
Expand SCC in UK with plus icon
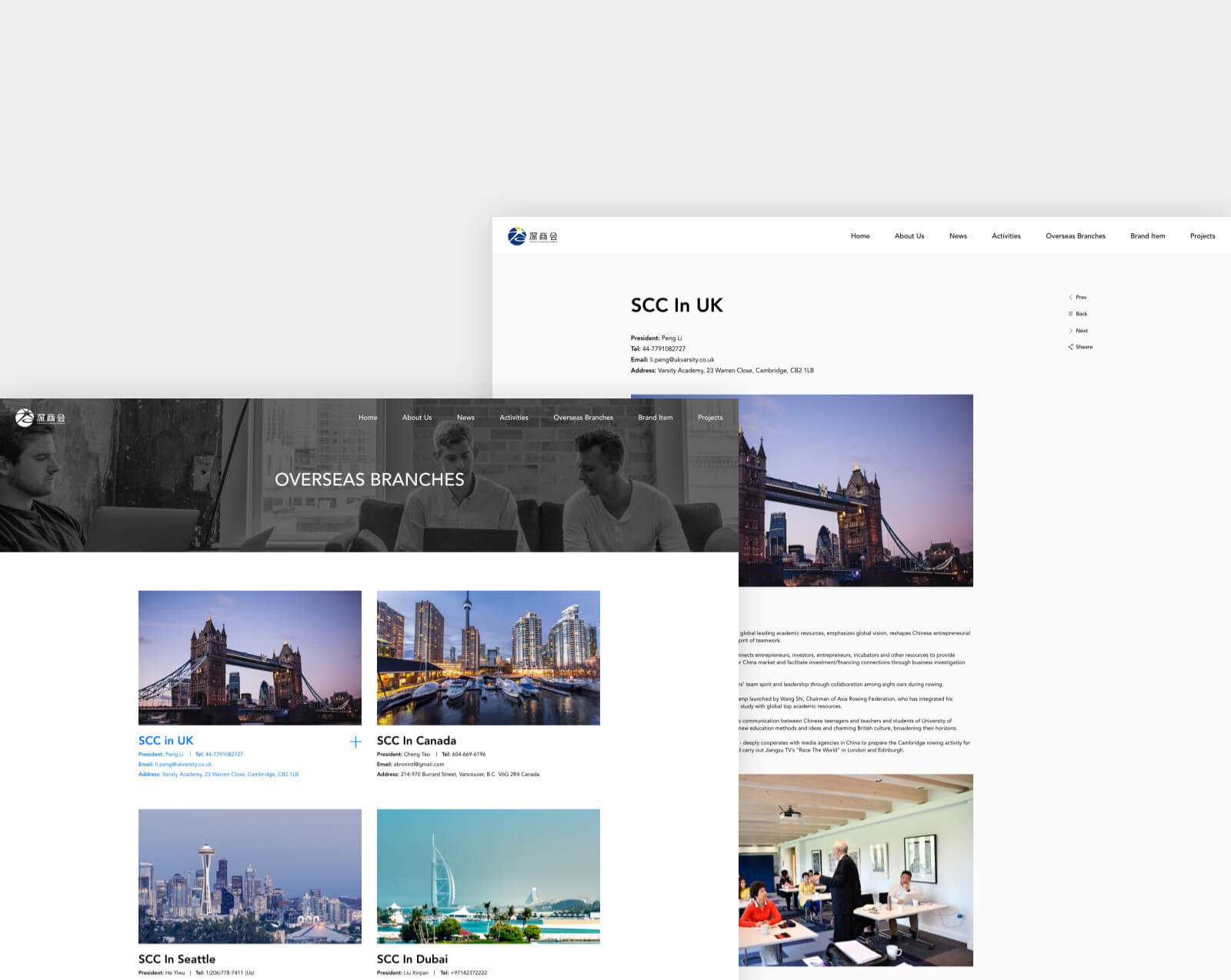(355, 742)
